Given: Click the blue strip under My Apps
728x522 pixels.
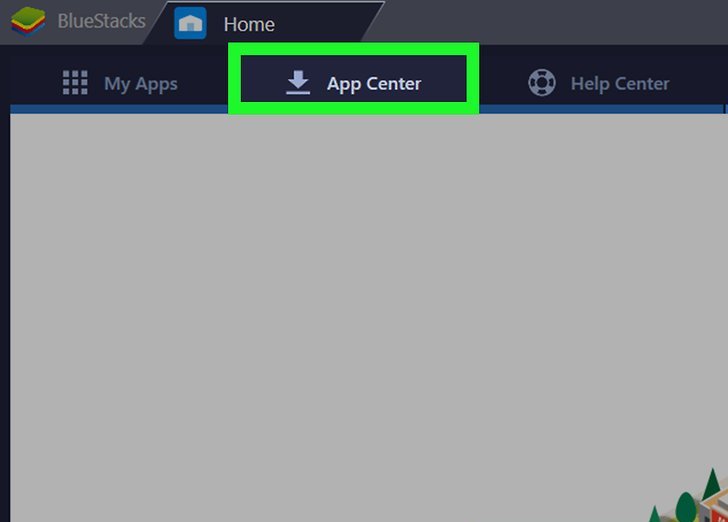Looking at the screenshot, I should click(119, 109).
